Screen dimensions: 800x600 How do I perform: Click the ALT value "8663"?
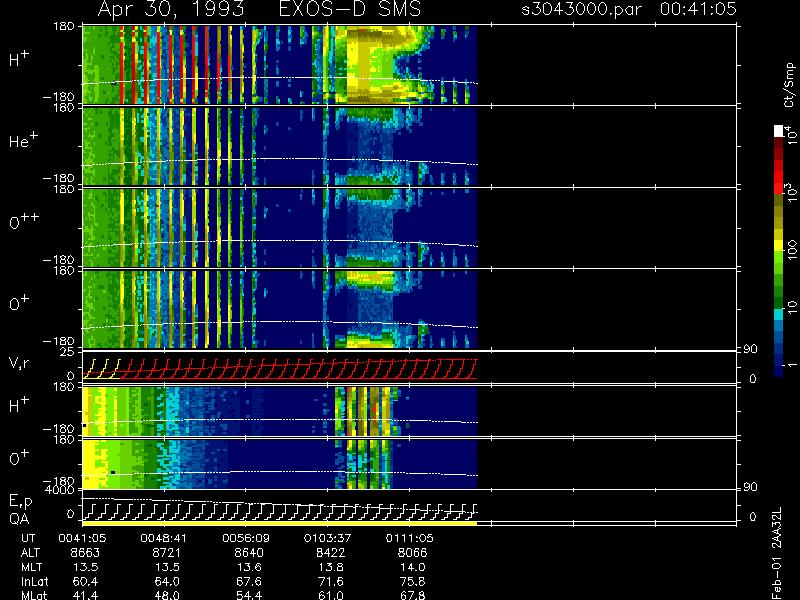pyautogui.click(x=85, y=553)
